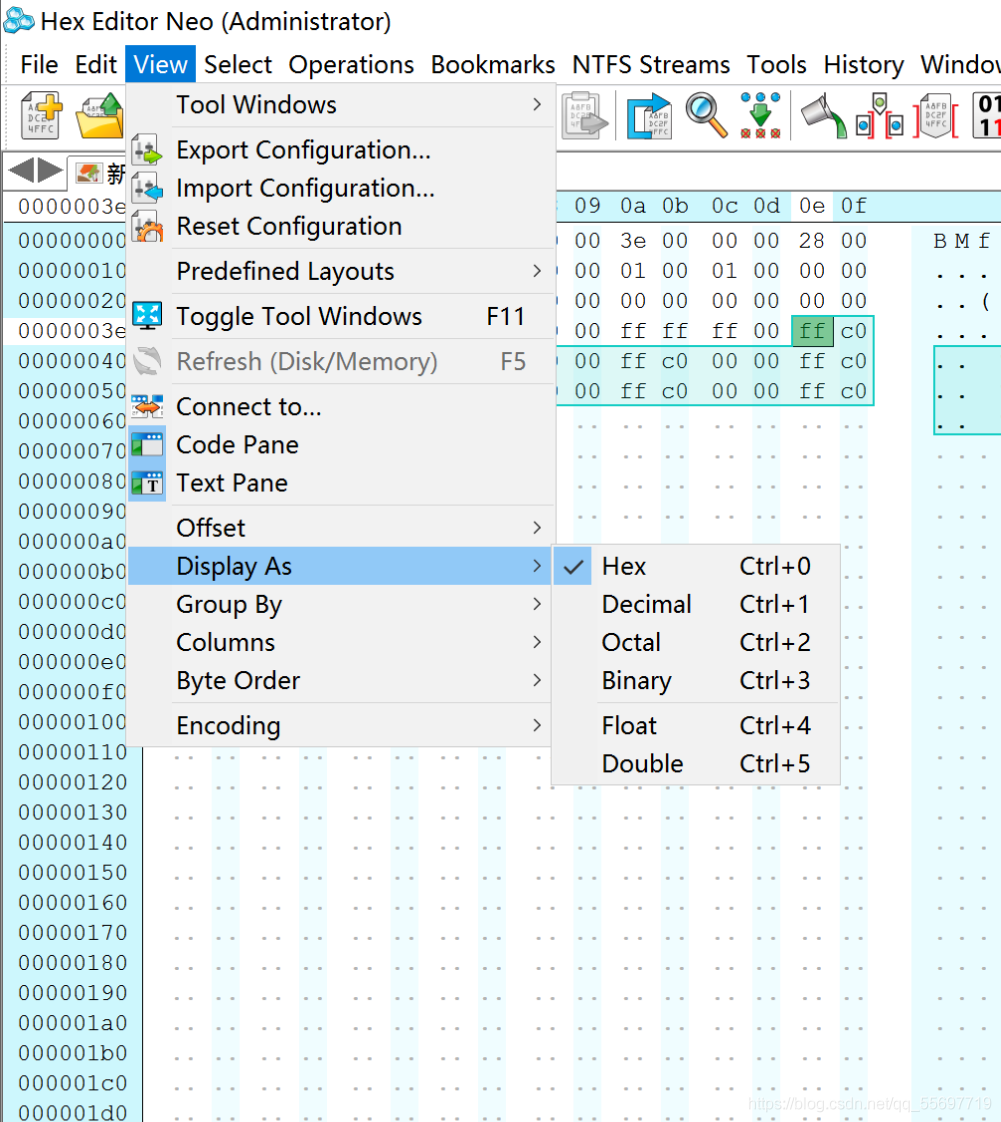Click the right tab navigation arrow
Image resolution: width=1001 pixels, height=1122 pixels.
[x=50, y=170]
